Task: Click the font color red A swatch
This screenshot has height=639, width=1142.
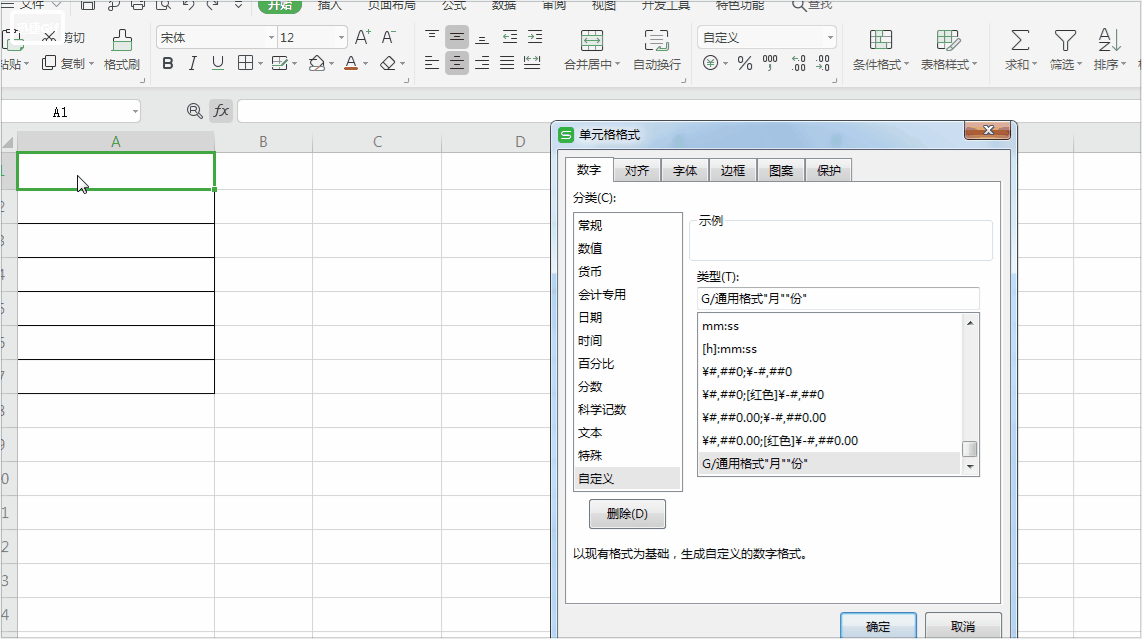Action: pyautogui.click(x=350, y=64)
